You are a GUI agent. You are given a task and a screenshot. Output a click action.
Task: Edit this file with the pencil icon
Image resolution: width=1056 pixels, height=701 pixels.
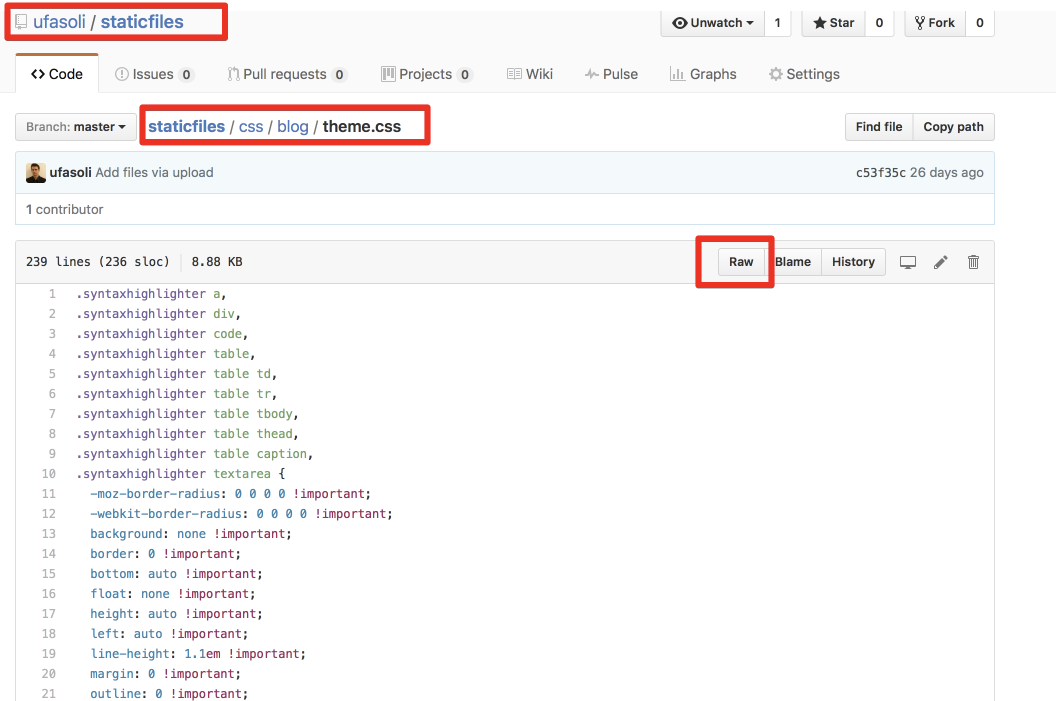pyautogui.click(x=941, y=262)
